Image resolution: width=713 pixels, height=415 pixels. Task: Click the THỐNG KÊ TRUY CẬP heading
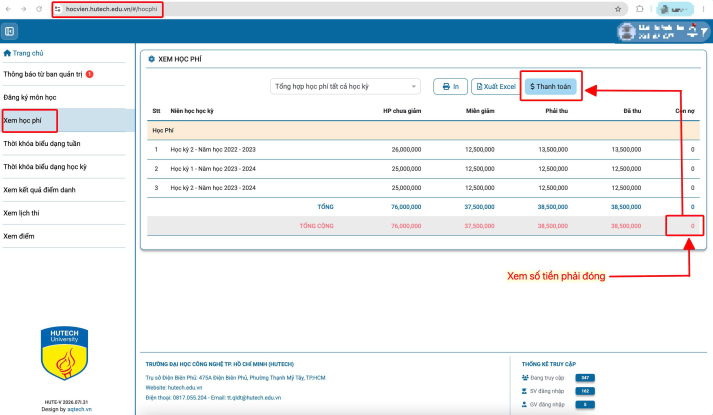pos(549,364)
